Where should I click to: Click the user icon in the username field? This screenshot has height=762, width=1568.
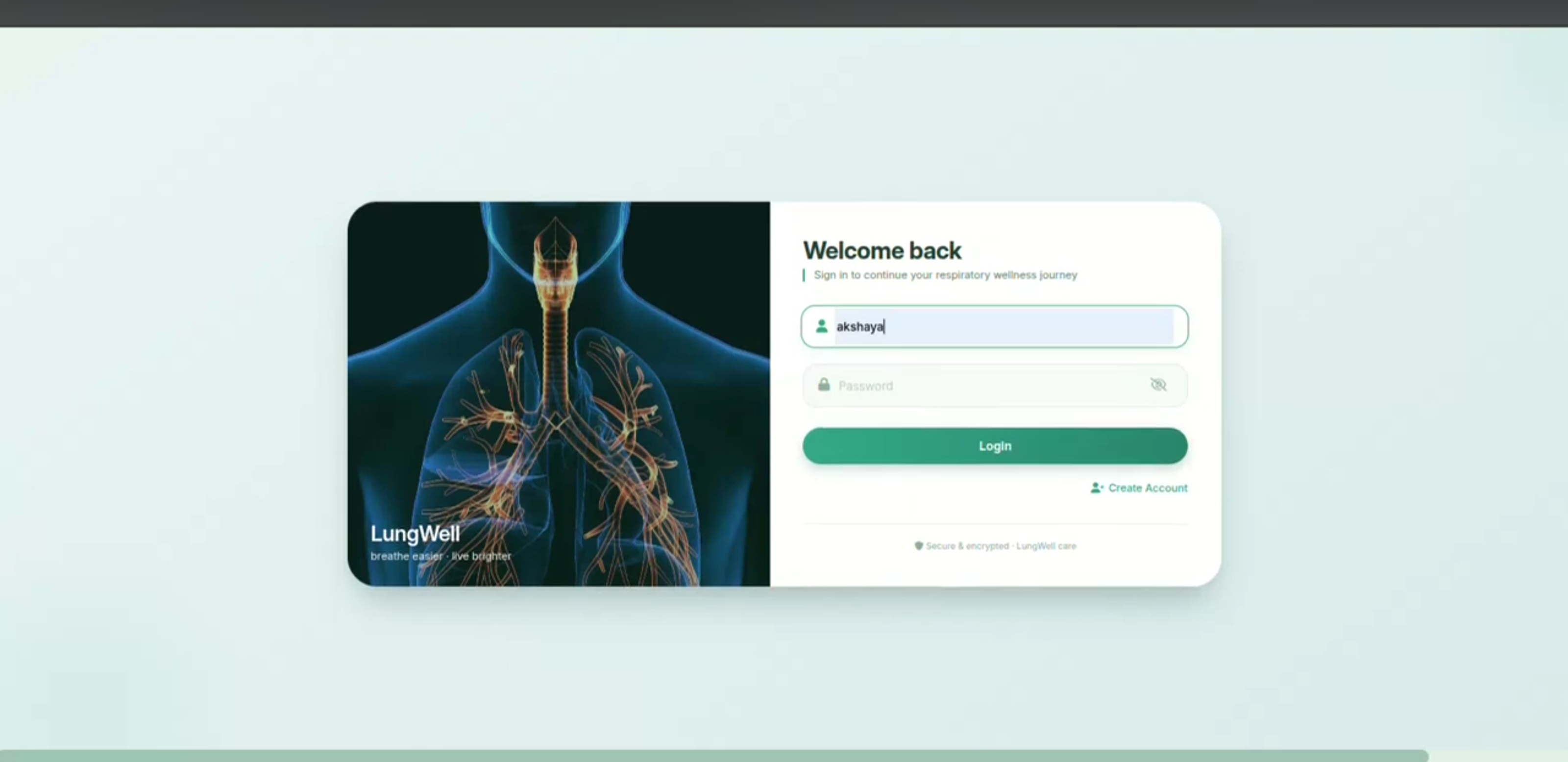point(821,326)
